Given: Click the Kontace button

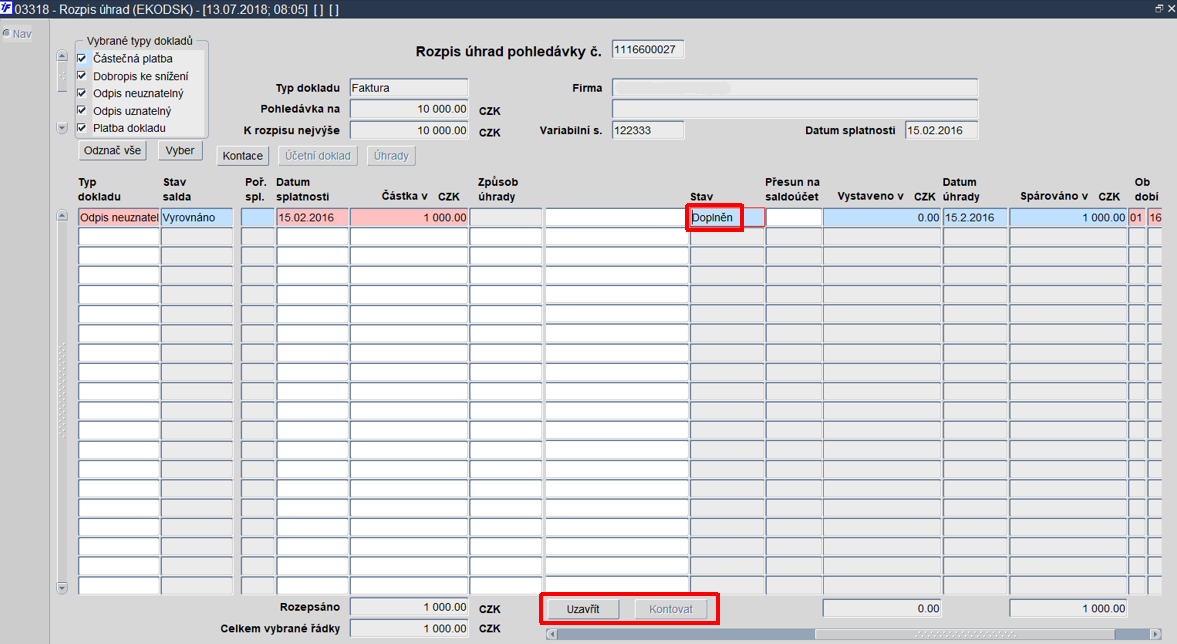Looking at the screenshot, I should pos(242,155).
